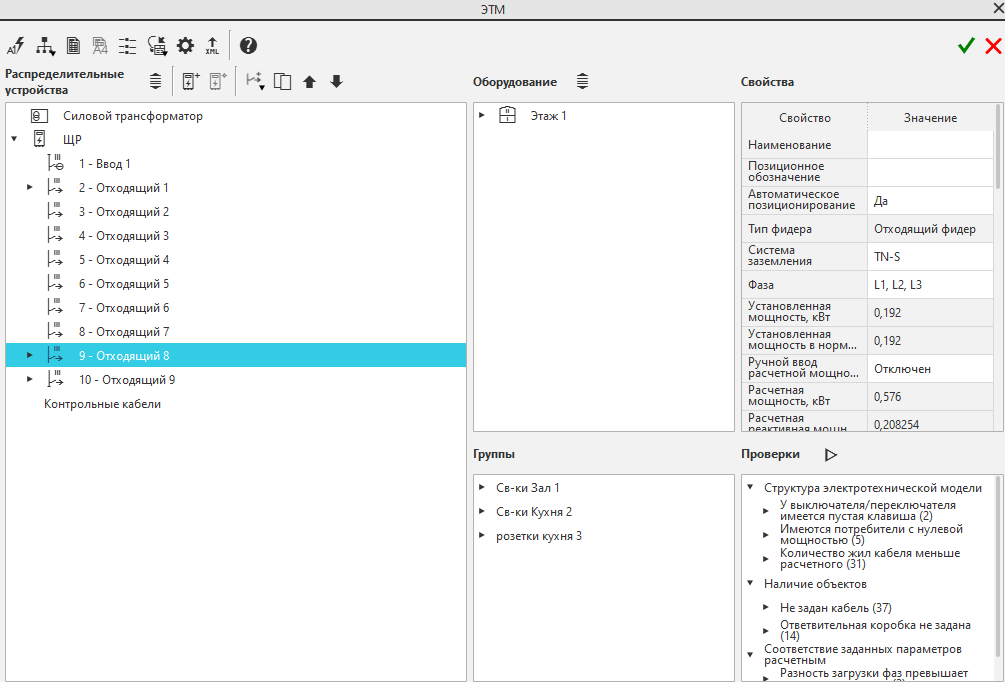
Task: Confirm changes with the green checkmark
Action: [966, 45]
